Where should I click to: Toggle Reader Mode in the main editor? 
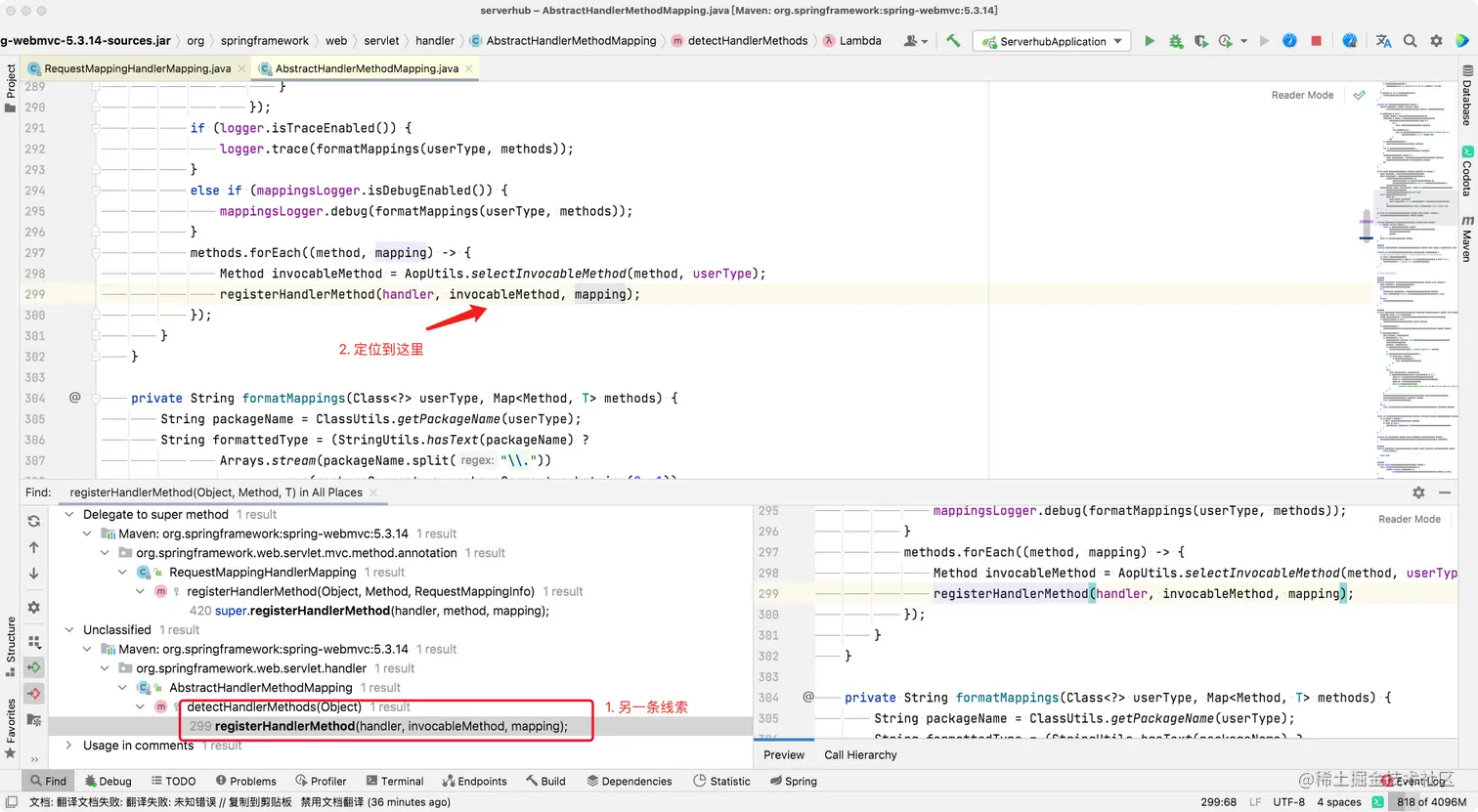1302,95
